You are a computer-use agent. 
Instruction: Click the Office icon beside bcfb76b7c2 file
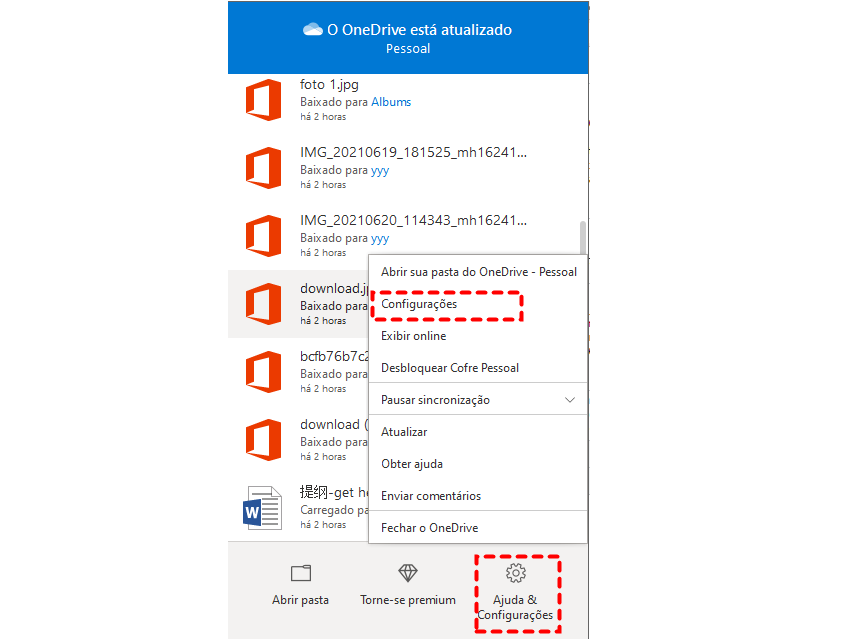(x=263, y=372)
